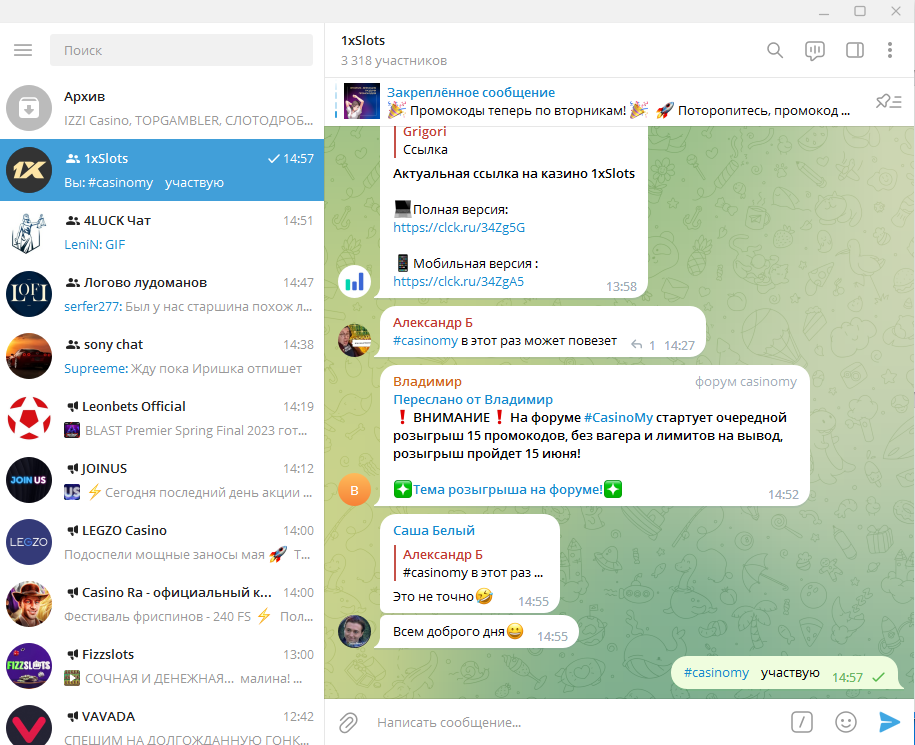Open the Fizzslots chat title
Screen dimensions: 915x745
click(x=108, y=655)
